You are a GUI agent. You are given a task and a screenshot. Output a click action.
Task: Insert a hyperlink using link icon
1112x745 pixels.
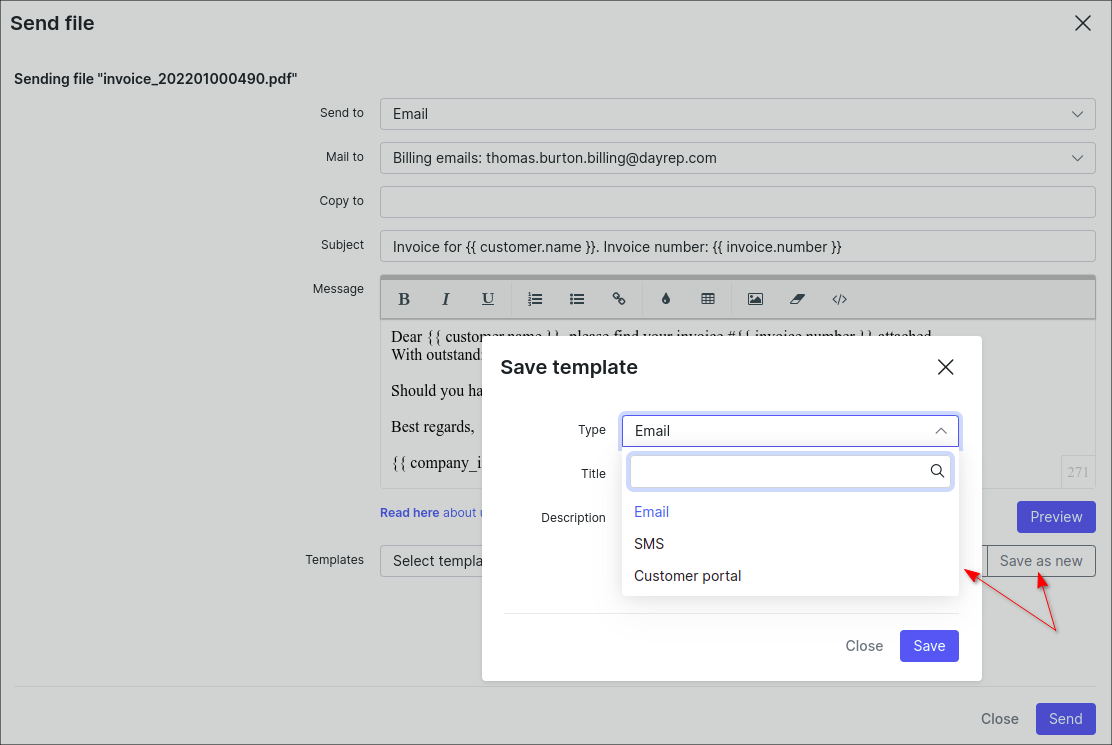pyautogui.click(x=619, y=299)
